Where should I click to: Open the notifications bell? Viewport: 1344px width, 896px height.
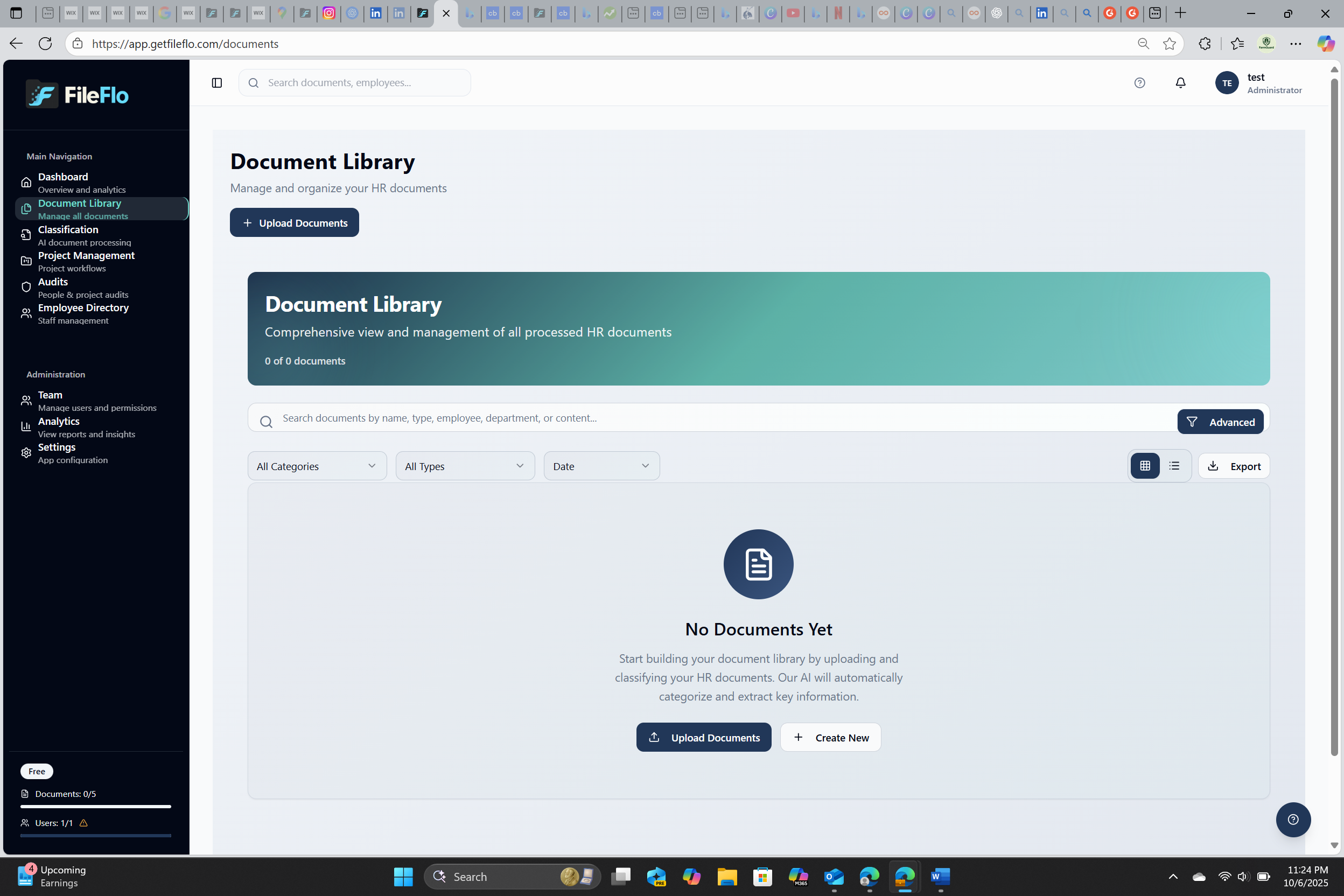click(1180, 83)
